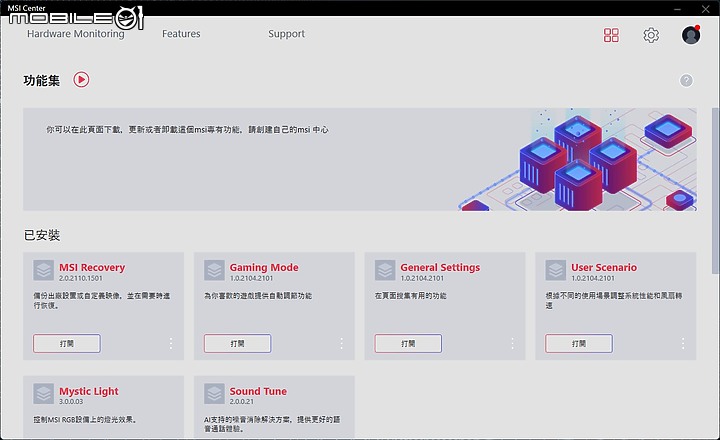Image resolution: width=720 pixels, height=440 pixels.
Task: Minimize the MSI Center window
Action: 677,9
